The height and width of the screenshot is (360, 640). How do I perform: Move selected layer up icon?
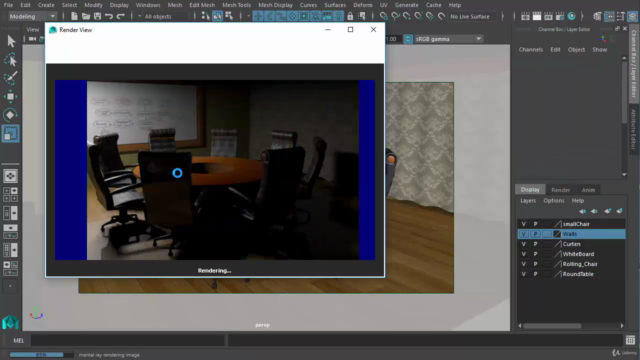pyautogui.click(x=582, y=211)
